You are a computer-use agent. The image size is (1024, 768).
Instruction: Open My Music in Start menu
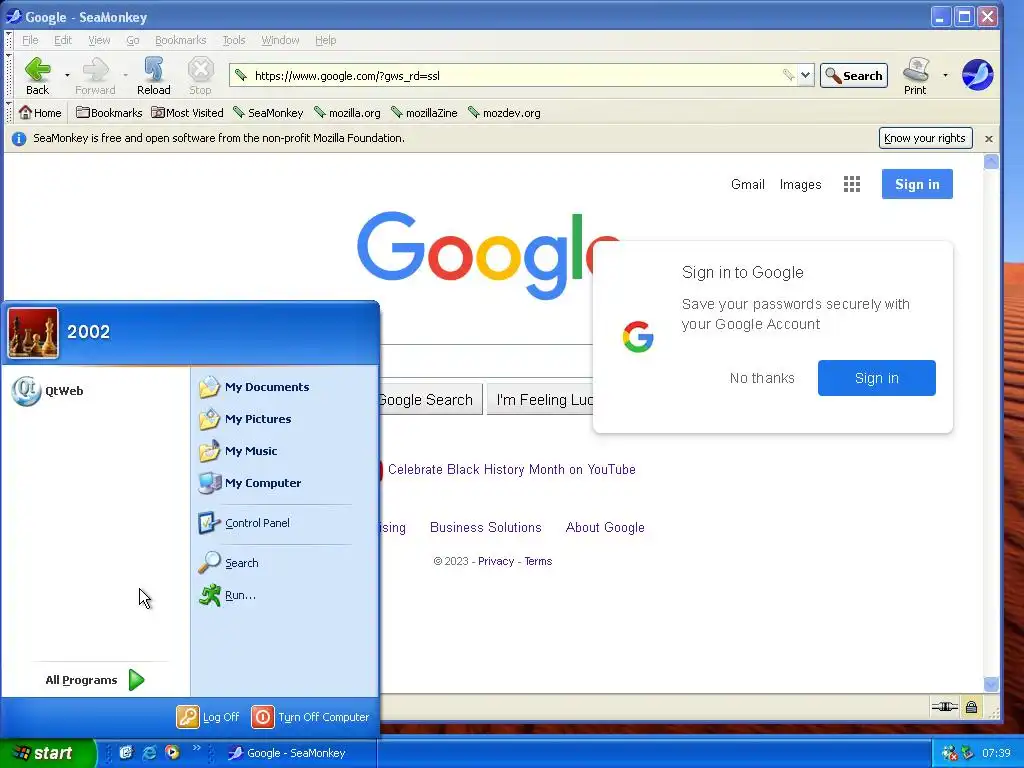coord(238,451)
